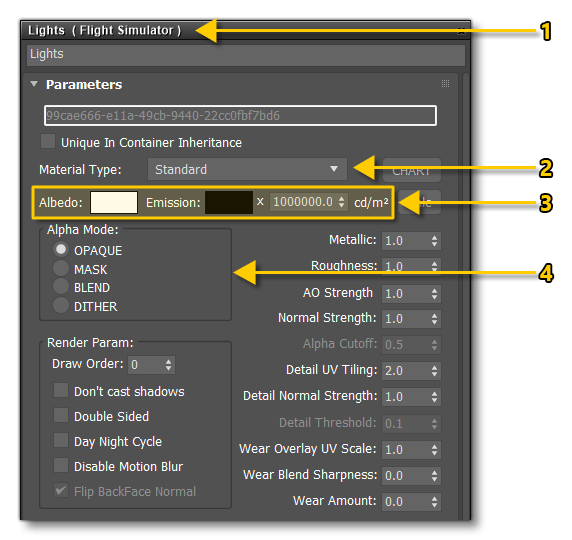
Task: Select MASK alpha mode
Action: 61,268
